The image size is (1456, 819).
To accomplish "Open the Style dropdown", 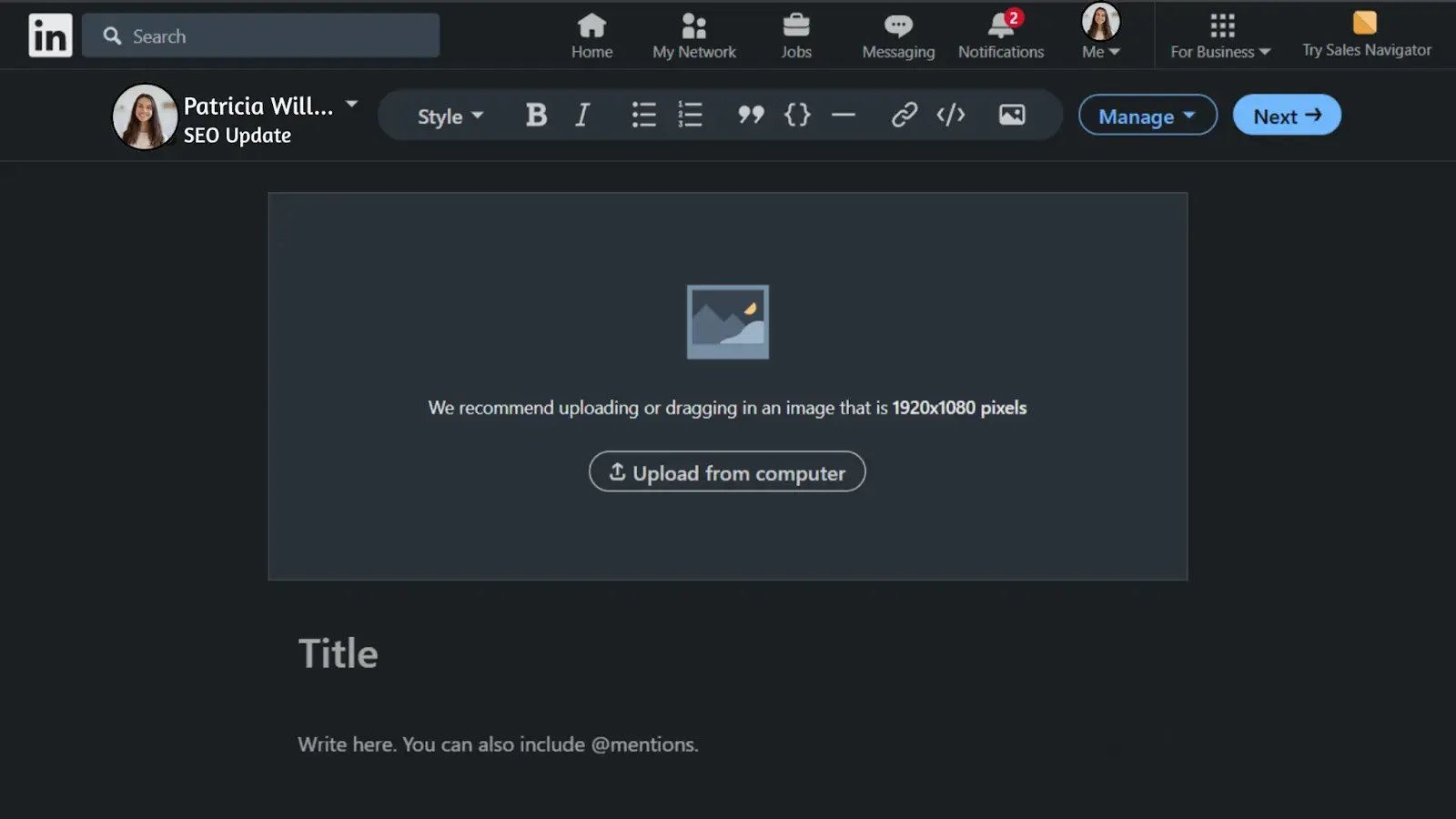I will [x=450, y=116].
